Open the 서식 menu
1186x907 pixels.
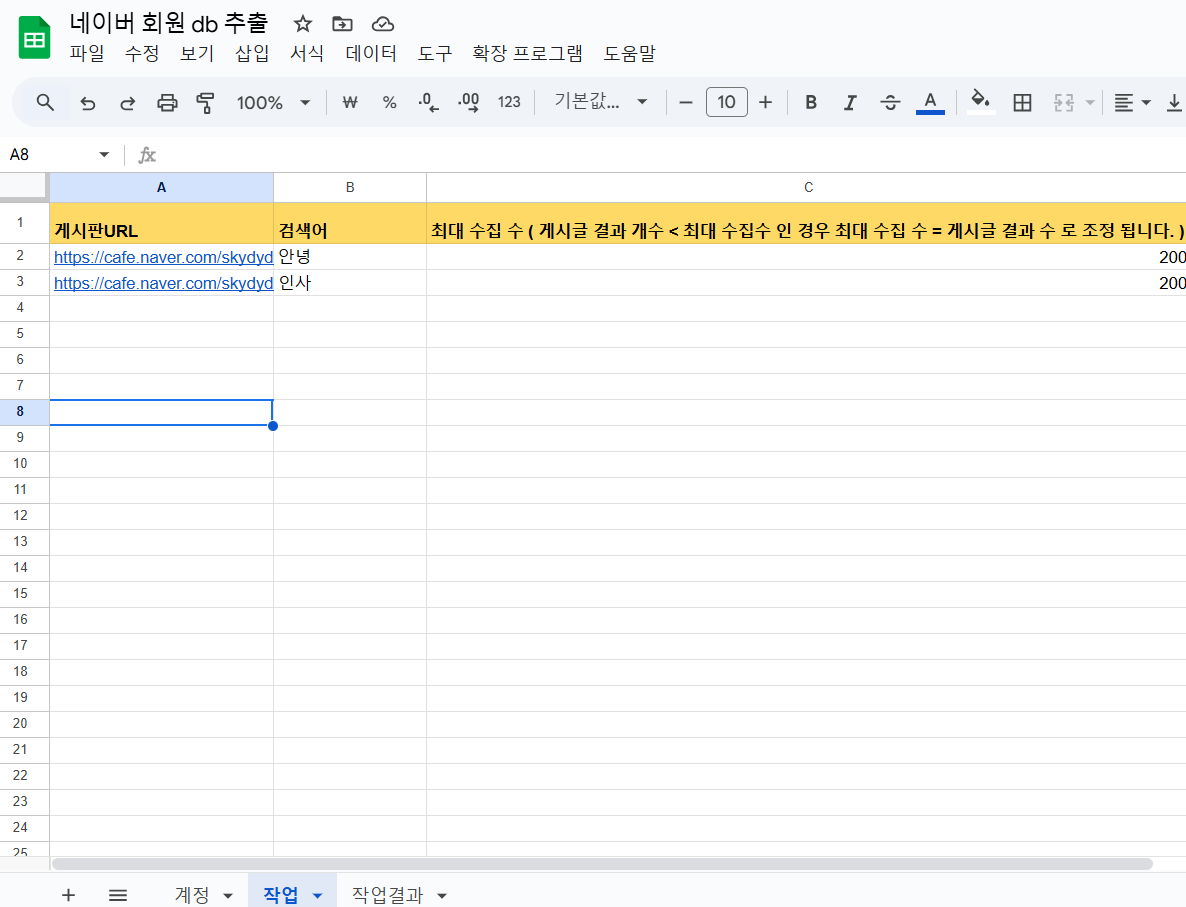[x=307, y=54]
